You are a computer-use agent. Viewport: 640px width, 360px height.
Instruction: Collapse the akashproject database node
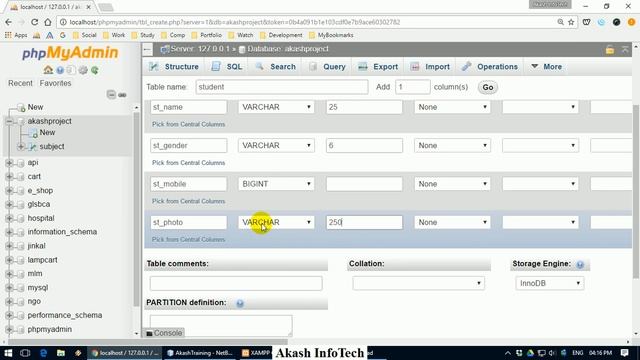coord(9,121)
